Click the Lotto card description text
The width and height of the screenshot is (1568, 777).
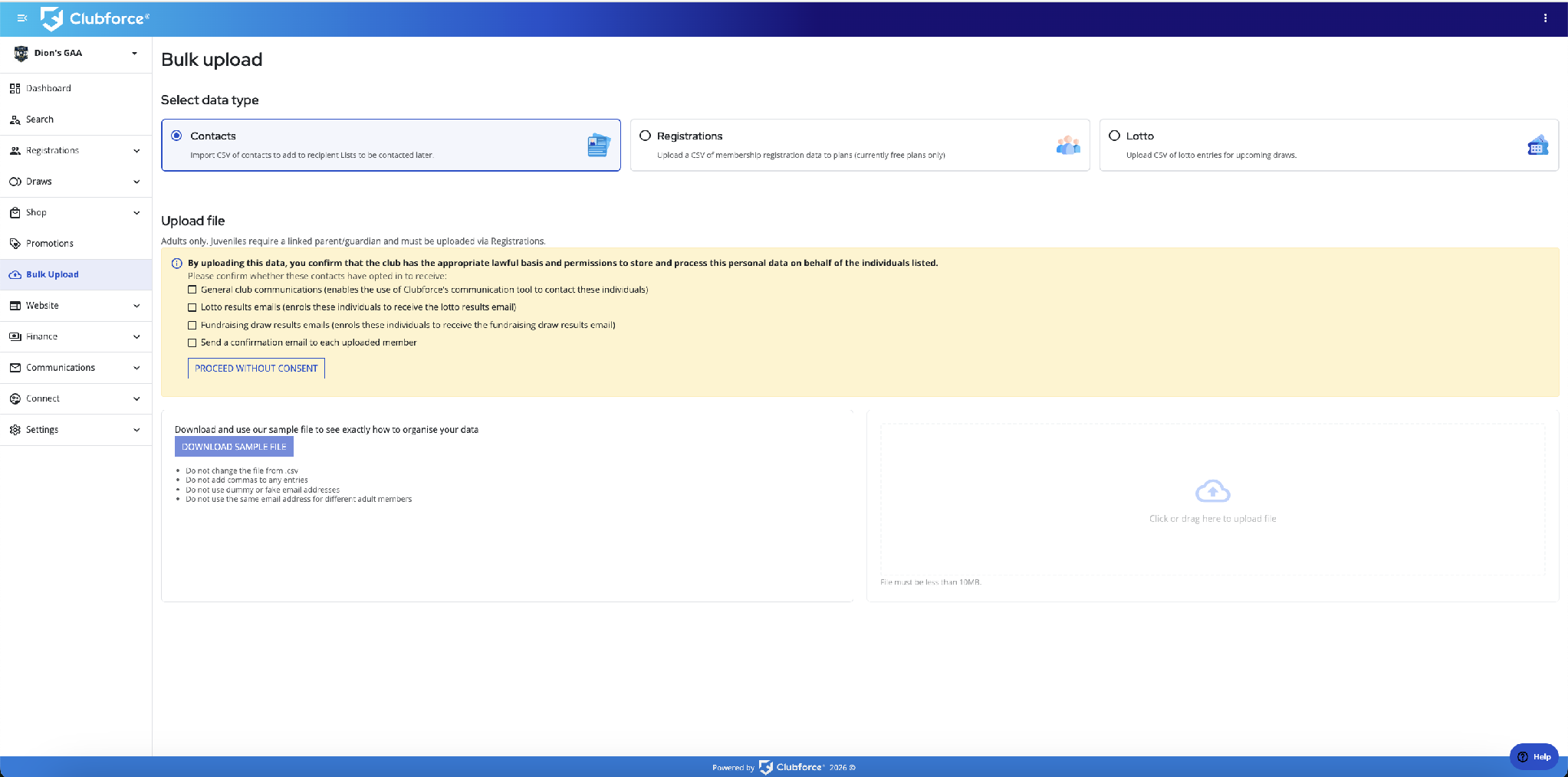pos(1211,155)
